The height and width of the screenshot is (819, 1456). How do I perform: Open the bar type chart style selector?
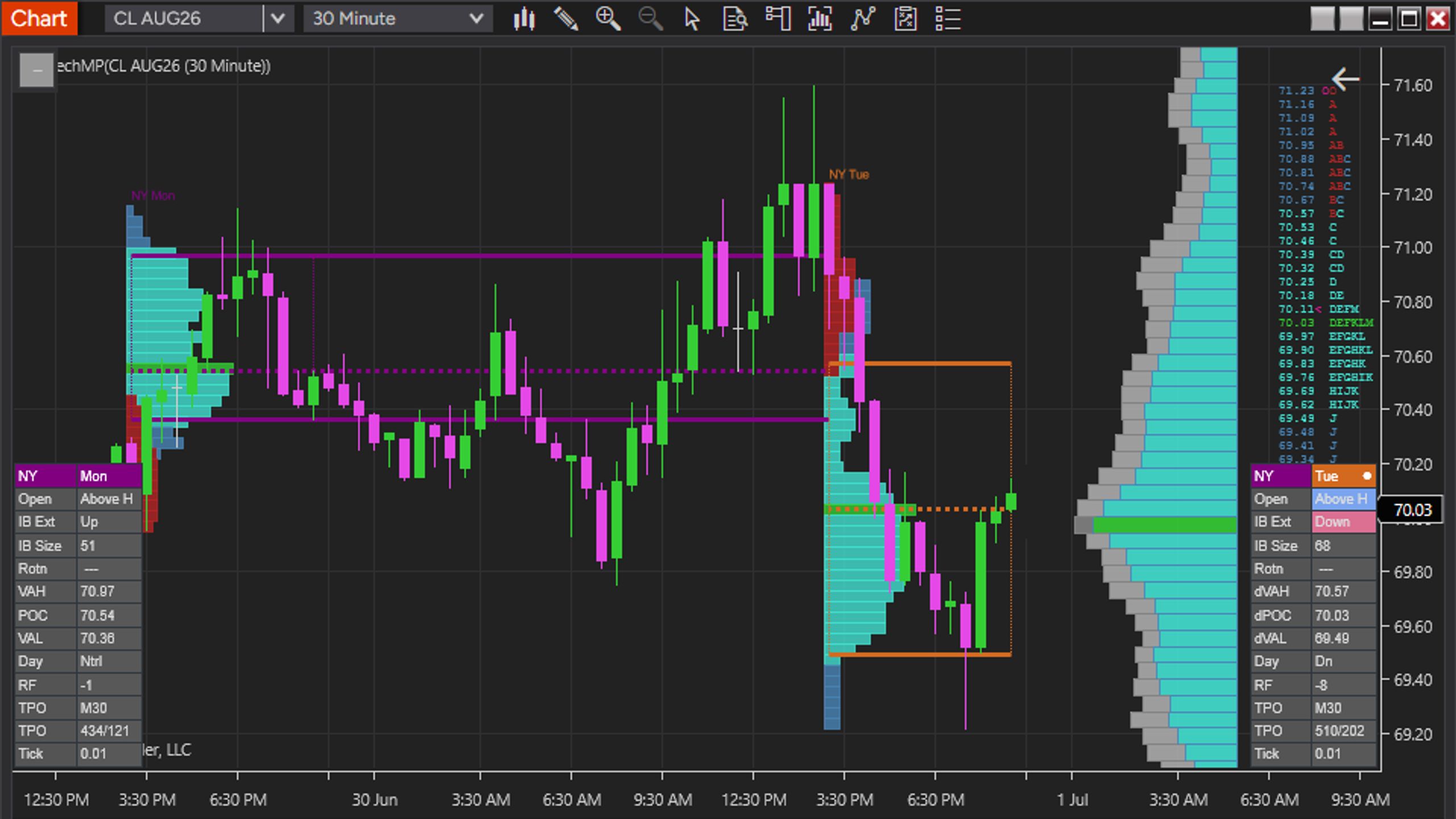click(x=524, y=19)
